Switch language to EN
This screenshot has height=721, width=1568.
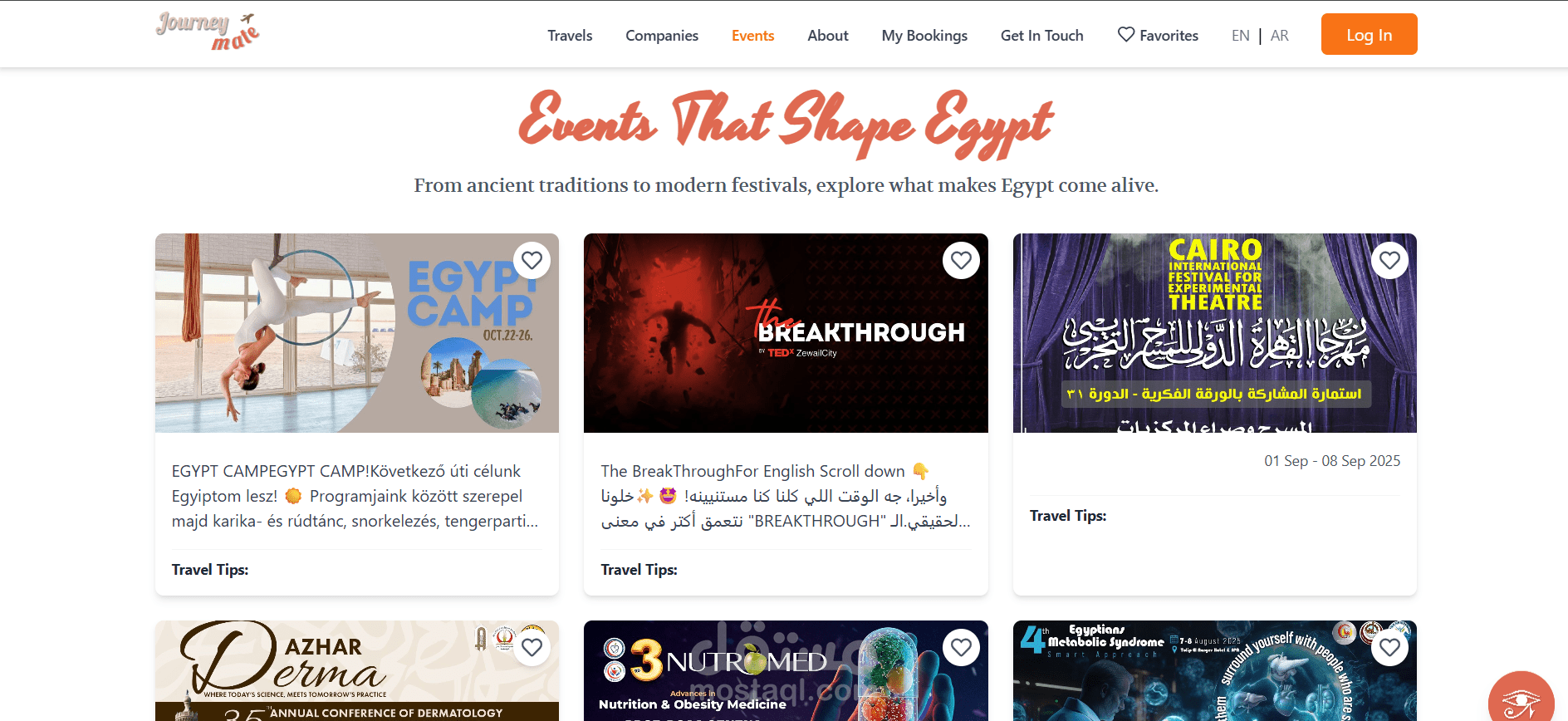(1241, 35)
